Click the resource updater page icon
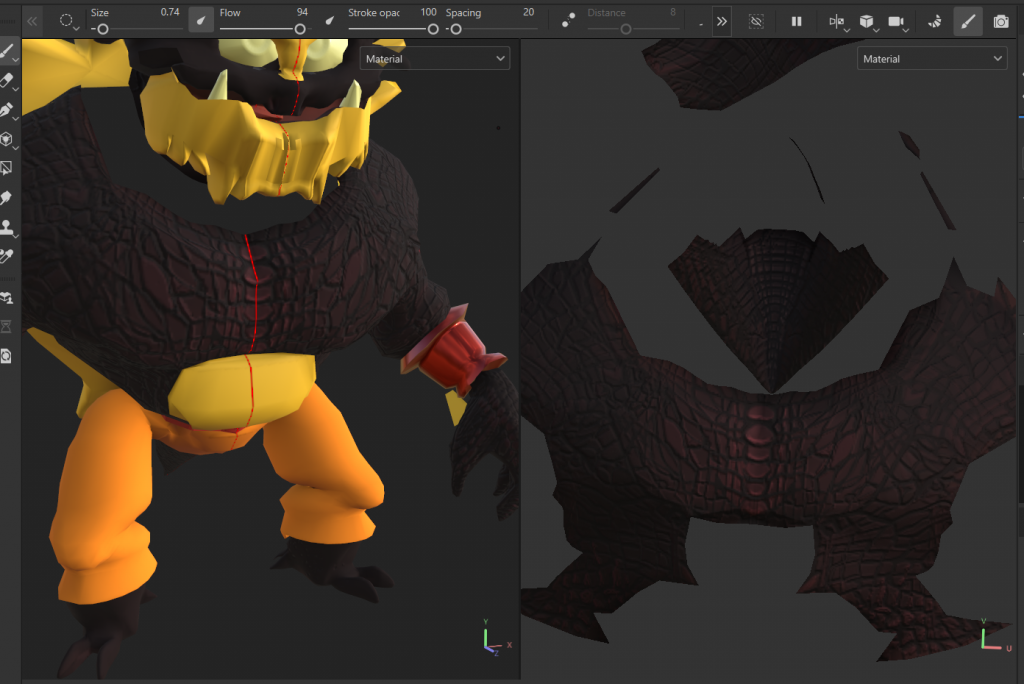1024x684 pixels. (x=7, y=356)
